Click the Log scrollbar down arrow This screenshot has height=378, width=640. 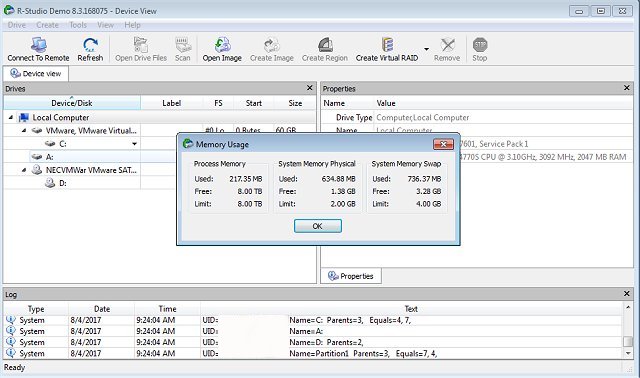pyautogui.click(x=628, y=354)
